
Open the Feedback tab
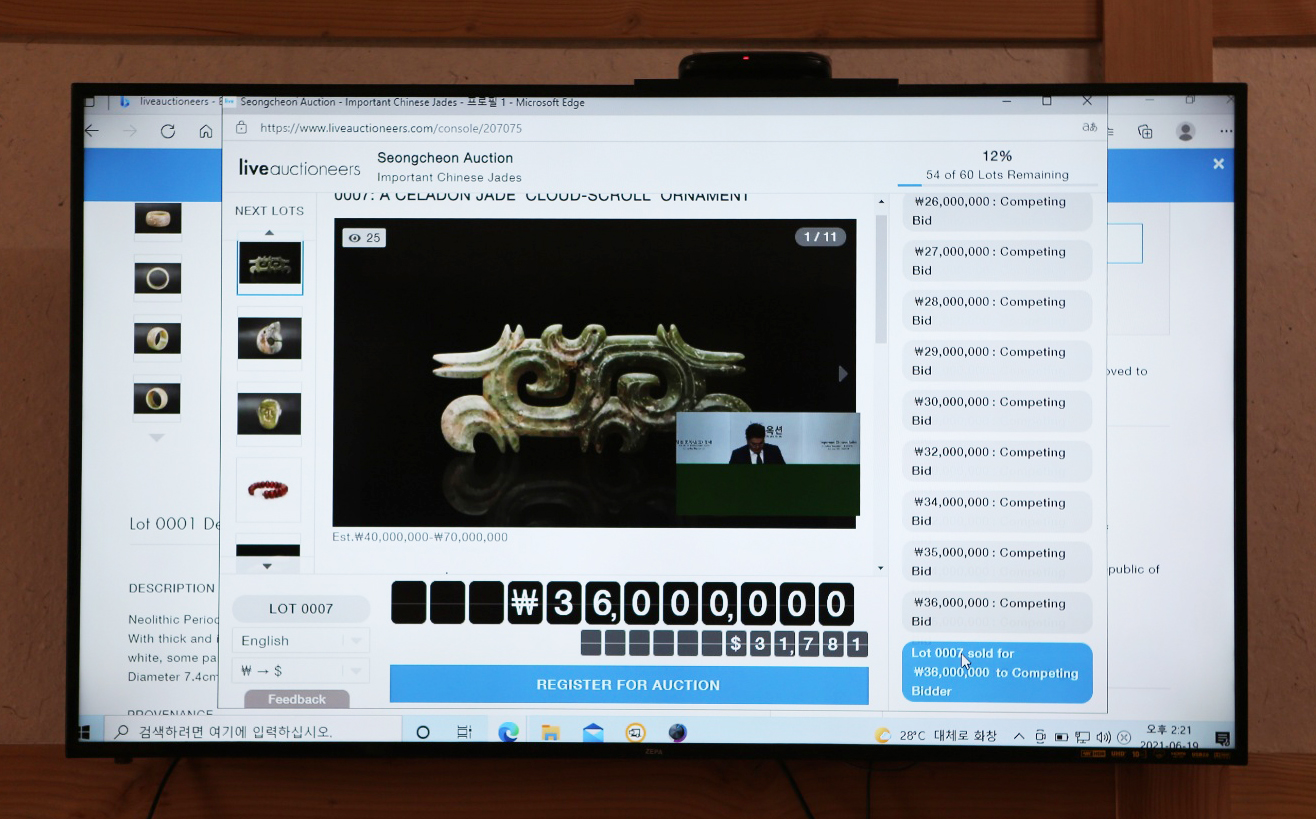[x=296, y=699]
